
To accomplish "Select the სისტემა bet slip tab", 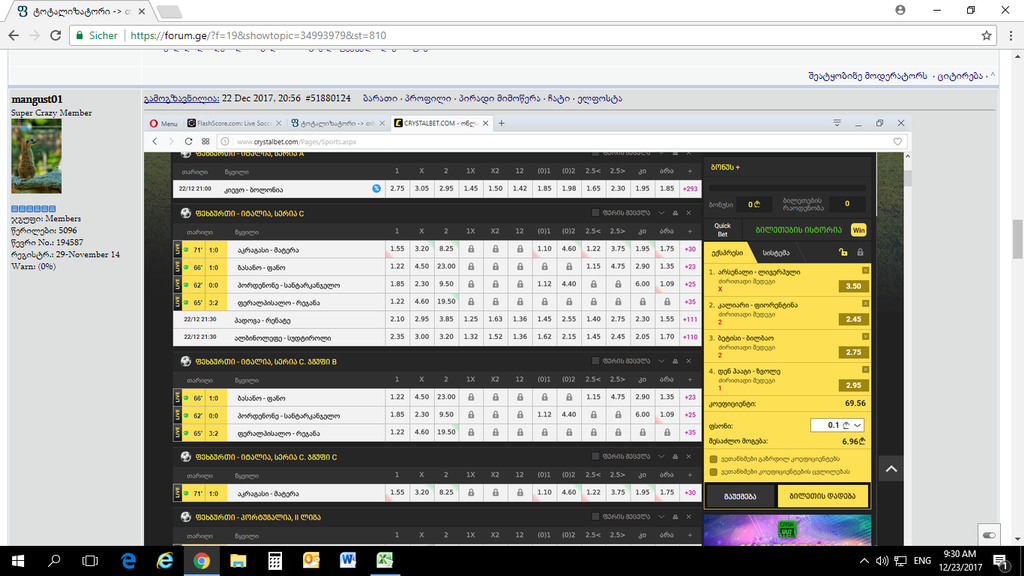I will click(776, 253).
